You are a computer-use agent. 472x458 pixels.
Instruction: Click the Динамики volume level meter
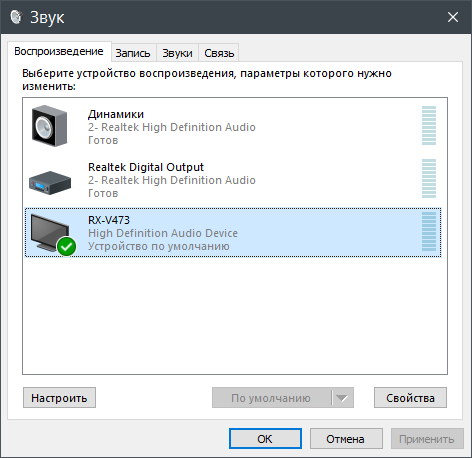pyautogui.click(x=429, y=126)
